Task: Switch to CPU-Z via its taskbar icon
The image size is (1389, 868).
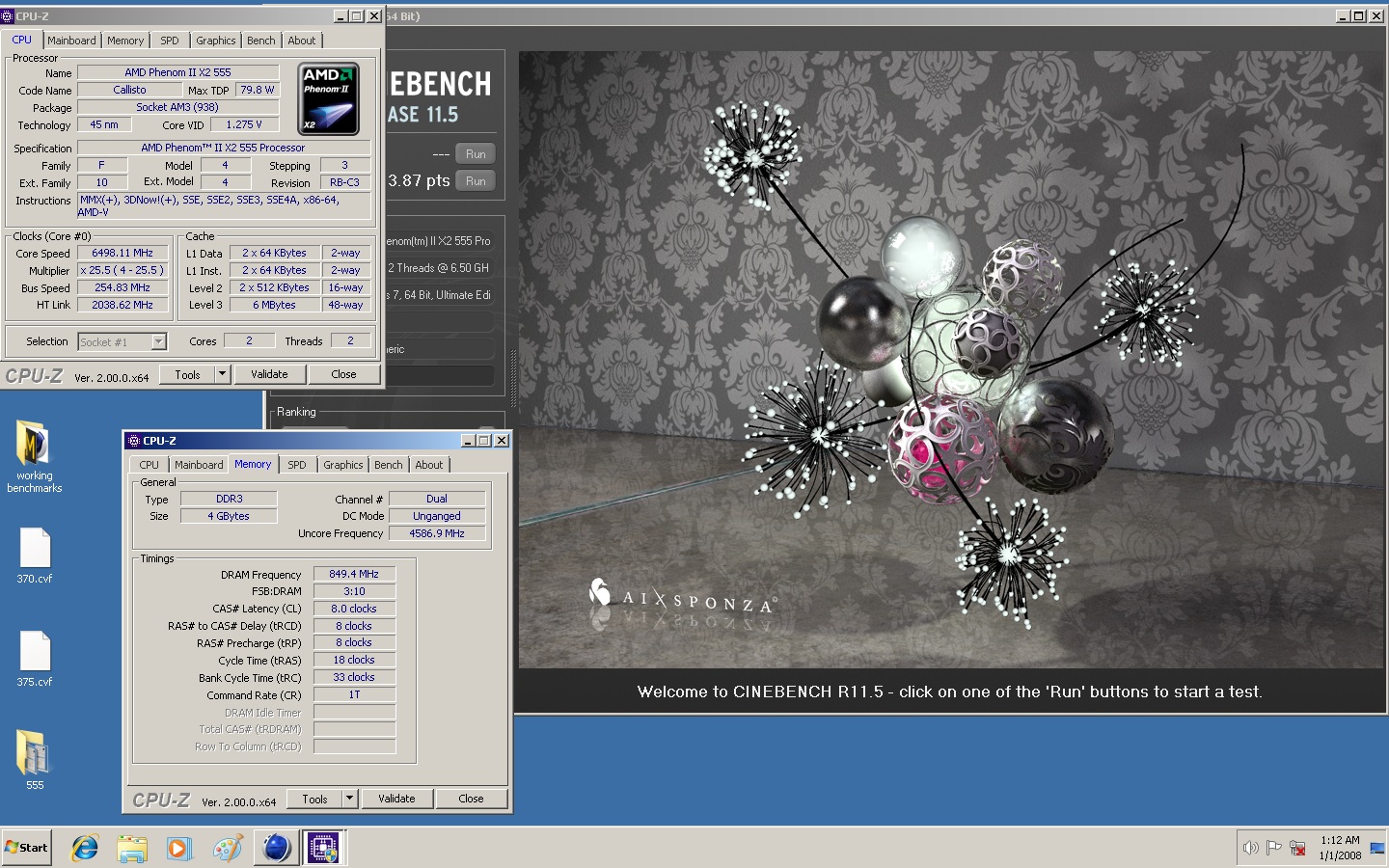Action: pyautogui.click(x=323, y=848)
